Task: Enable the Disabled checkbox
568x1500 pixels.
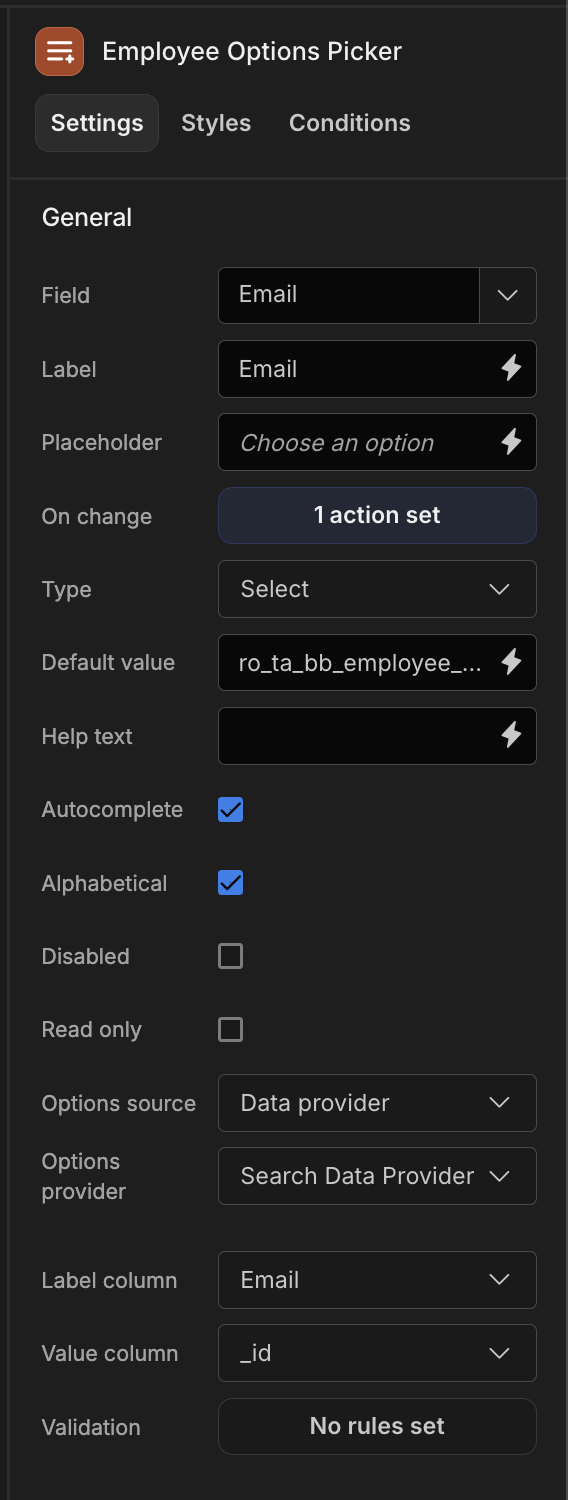Action: tap(231, 956)
